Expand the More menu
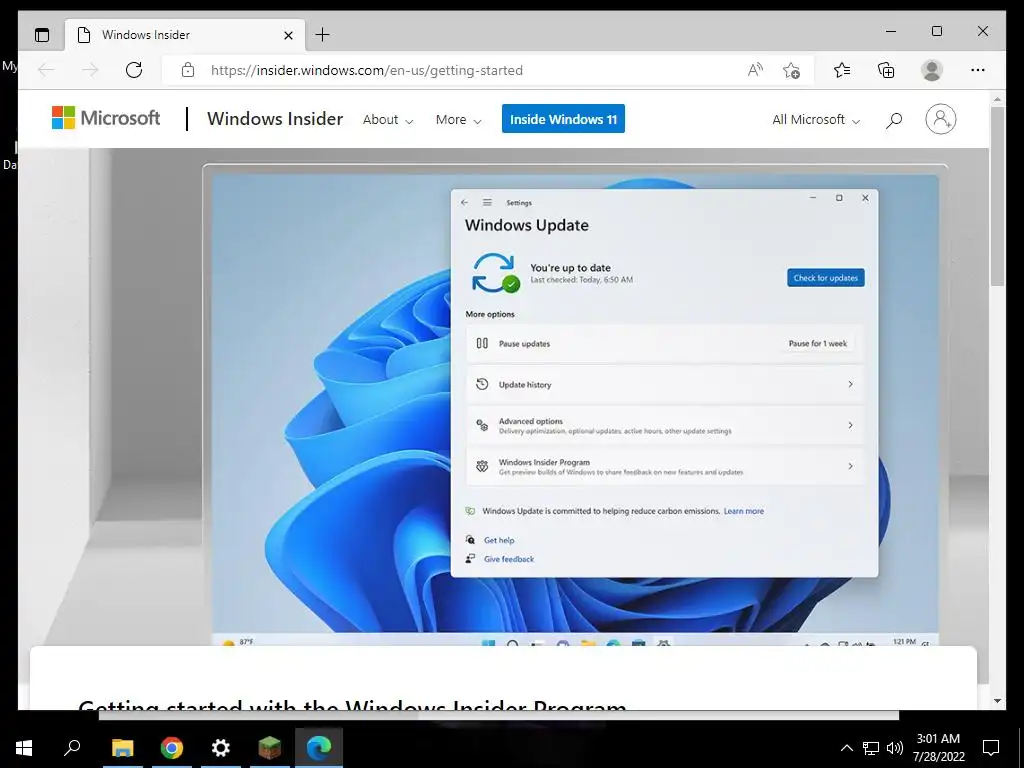 458,120
